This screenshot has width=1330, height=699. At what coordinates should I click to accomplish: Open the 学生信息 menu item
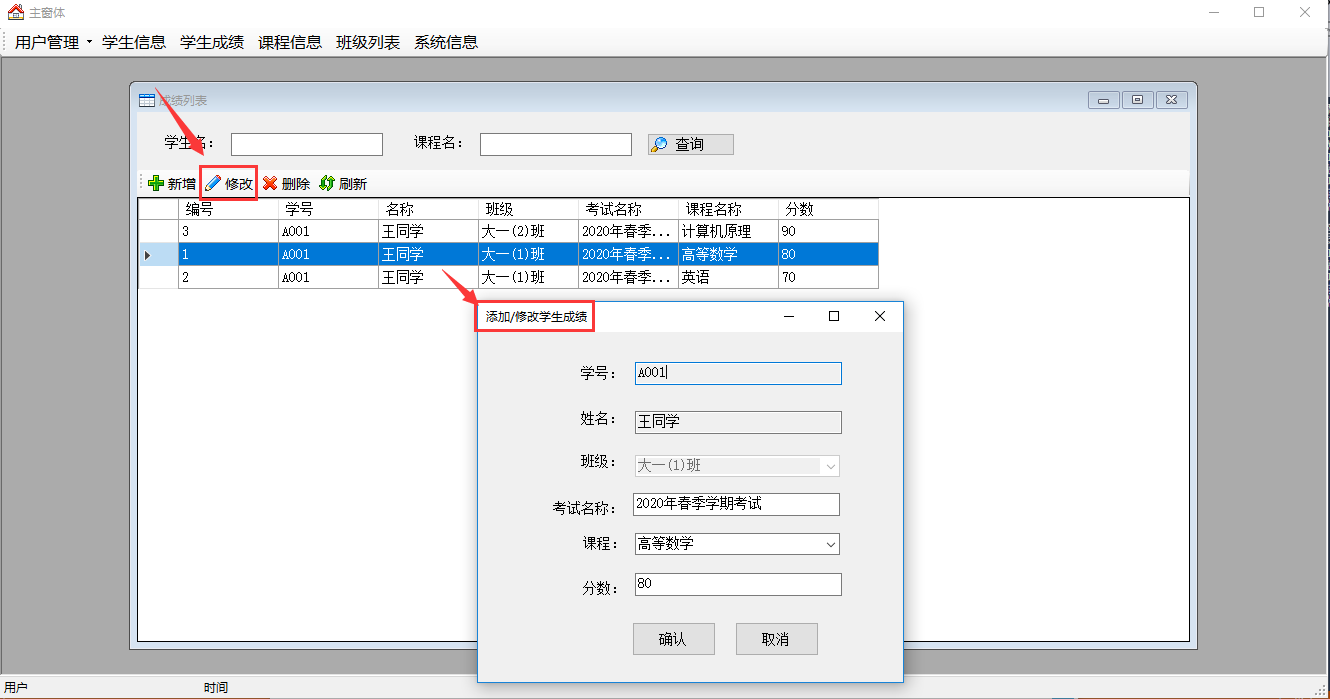(x=134, y=42)
